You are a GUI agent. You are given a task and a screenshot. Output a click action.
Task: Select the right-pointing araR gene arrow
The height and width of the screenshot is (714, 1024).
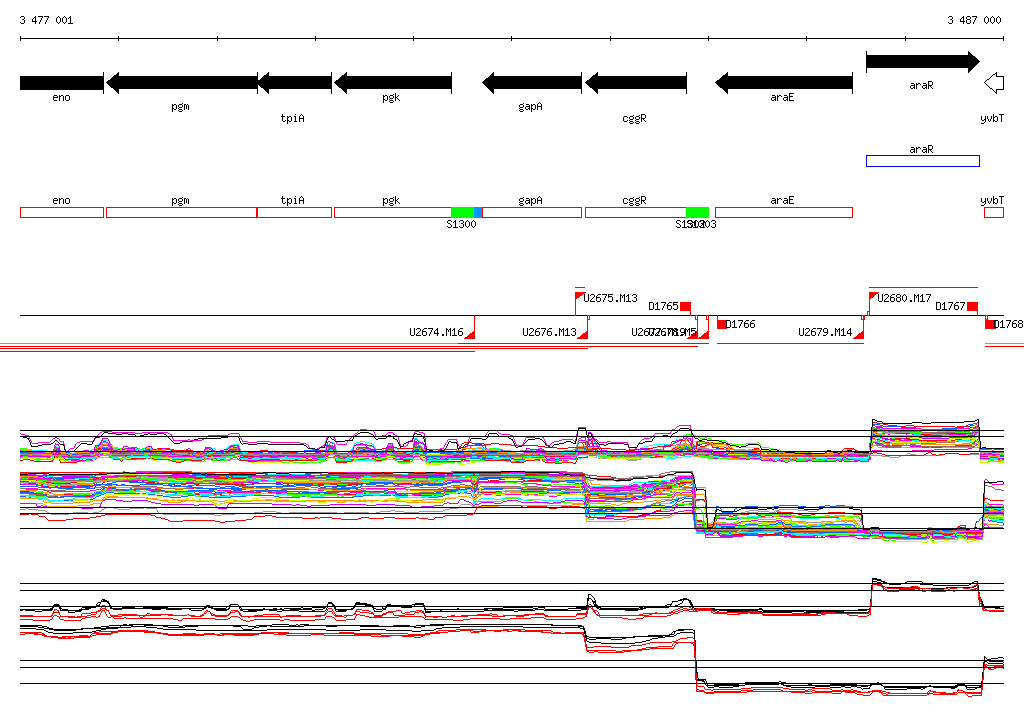click(923, 61)
